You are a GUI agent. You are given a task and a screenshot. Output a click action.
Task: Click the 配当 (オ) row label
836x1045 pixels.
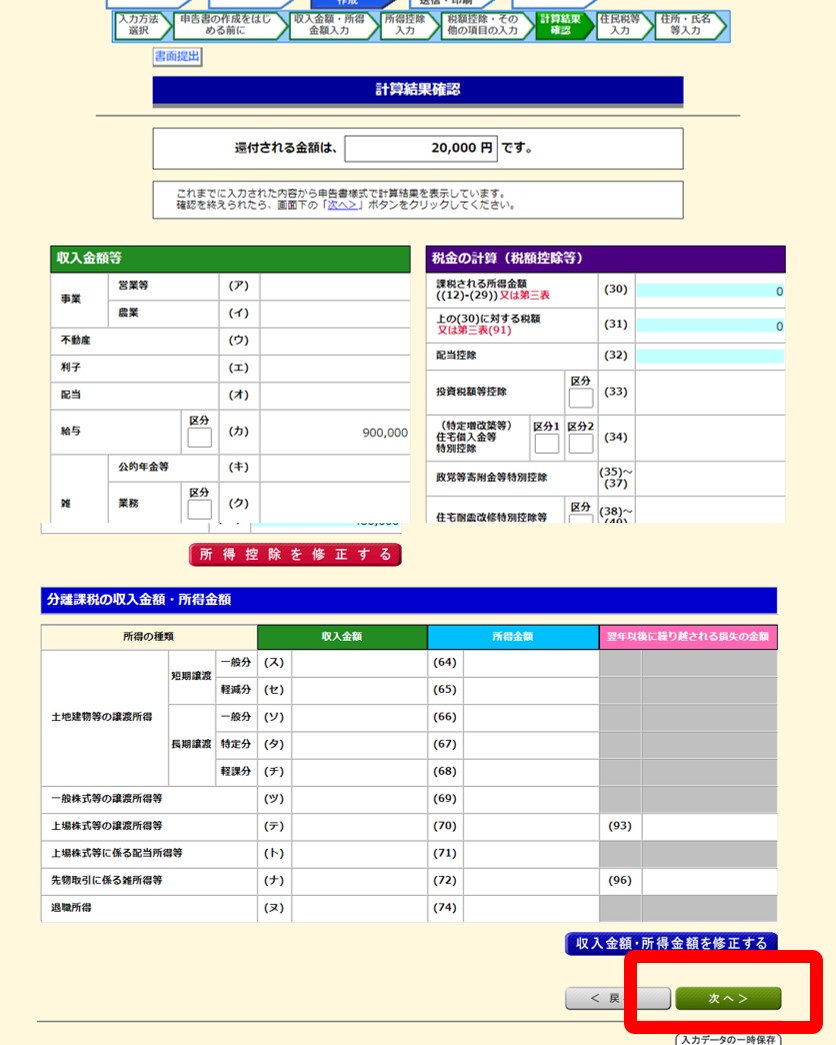[x=71, y=395]
